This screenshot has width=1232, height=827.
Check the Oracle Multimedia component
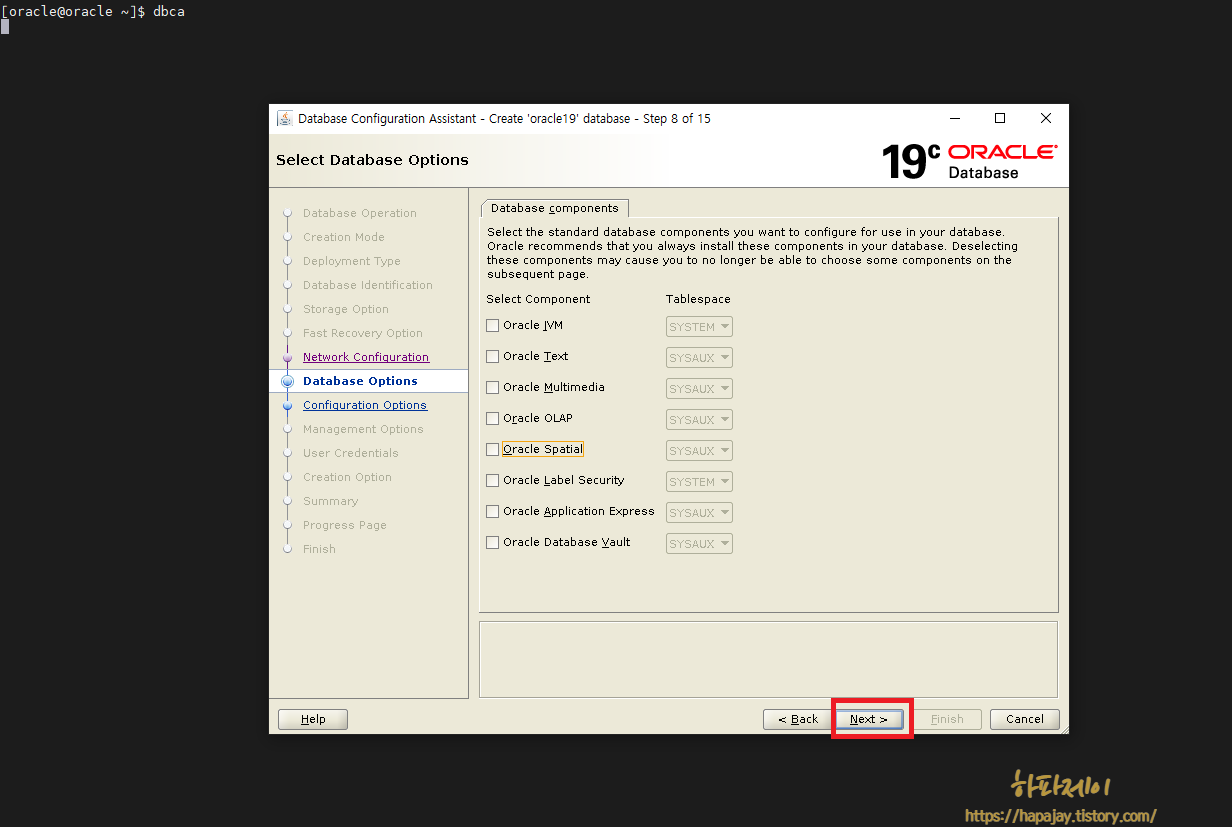click(x=492, y=387)
